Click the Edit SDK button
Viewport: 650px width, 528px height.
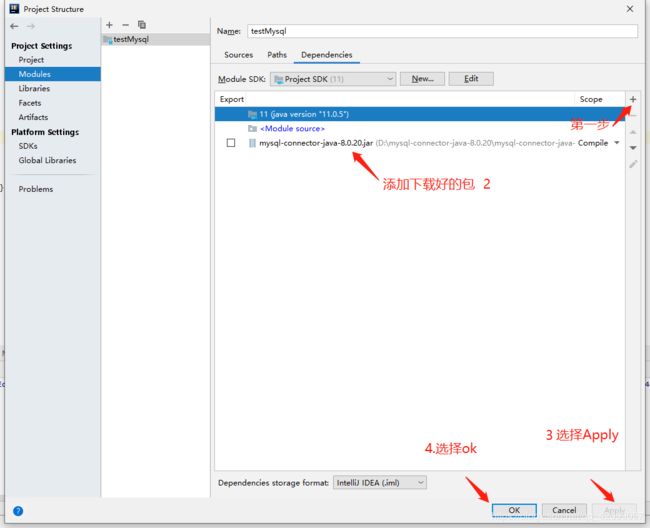pos(471,79)
